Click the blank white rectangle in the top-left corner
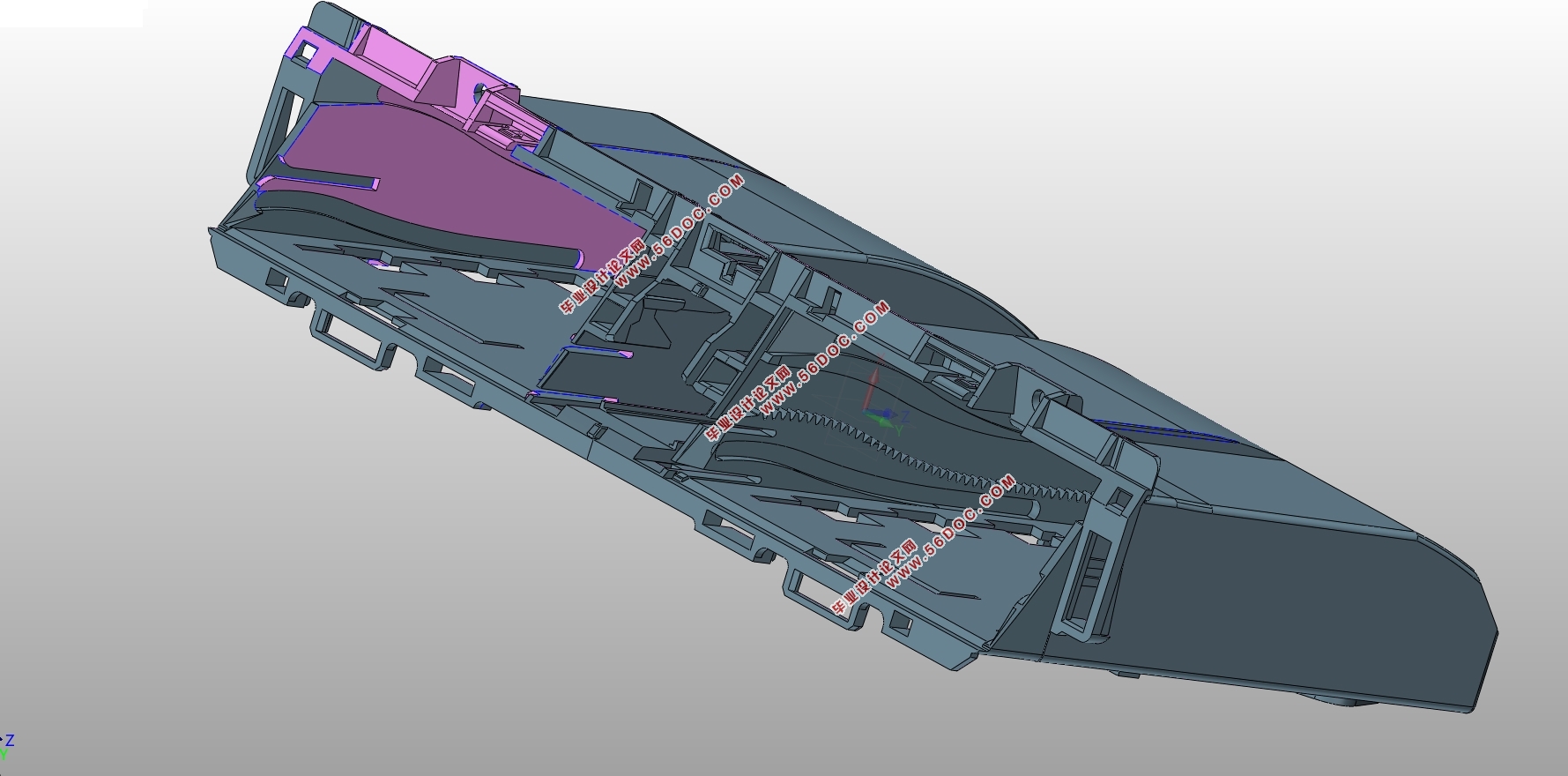The image size is (1568, 776). click(x=71, y=13)
